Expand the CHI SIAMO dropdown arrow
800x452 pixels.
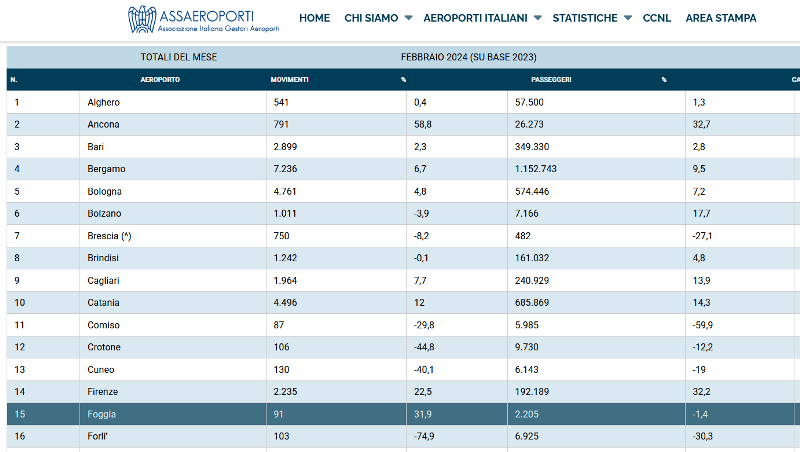tap(408, 18)
